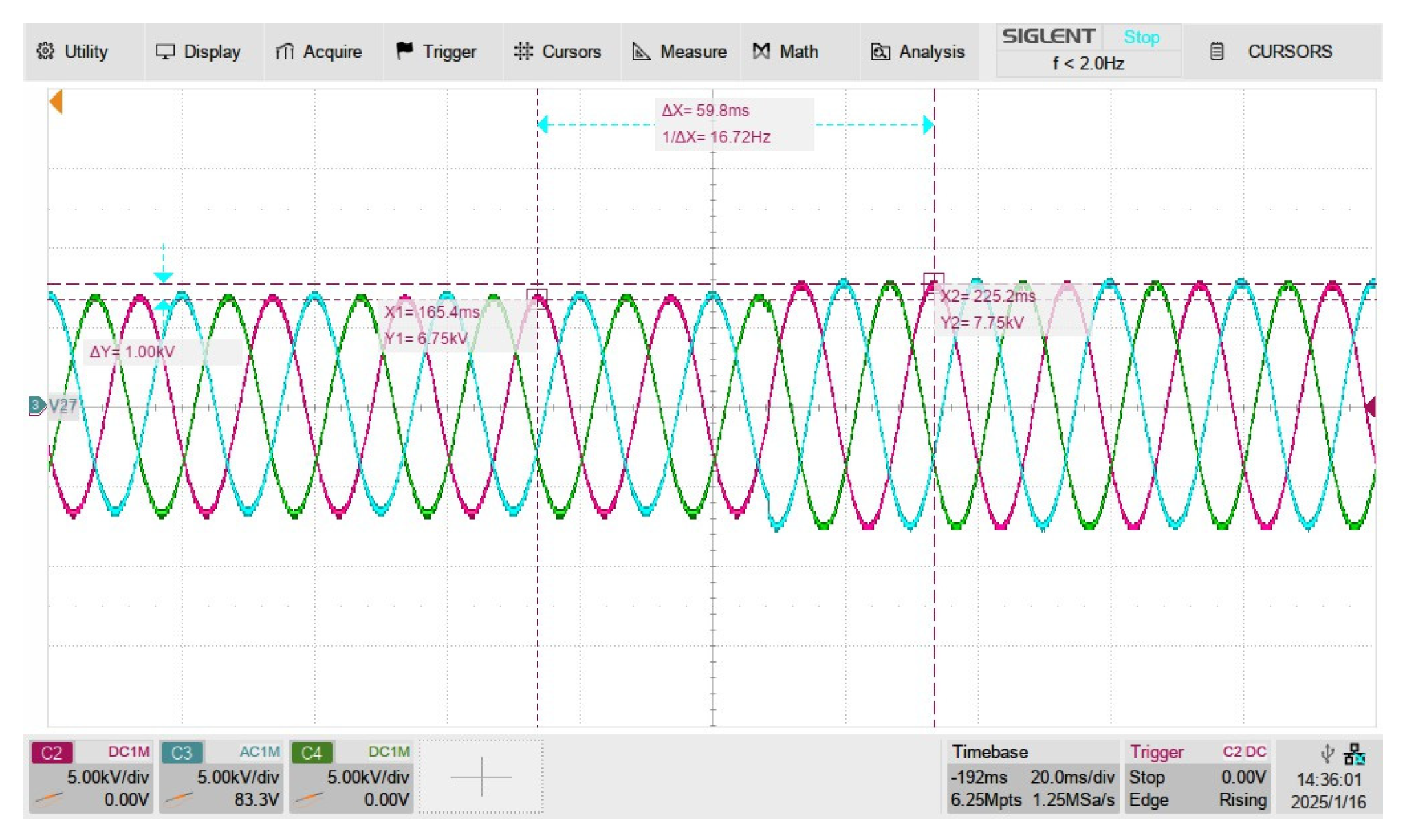
Task: Toggle channel C4 badge
Action: (312, 753)
